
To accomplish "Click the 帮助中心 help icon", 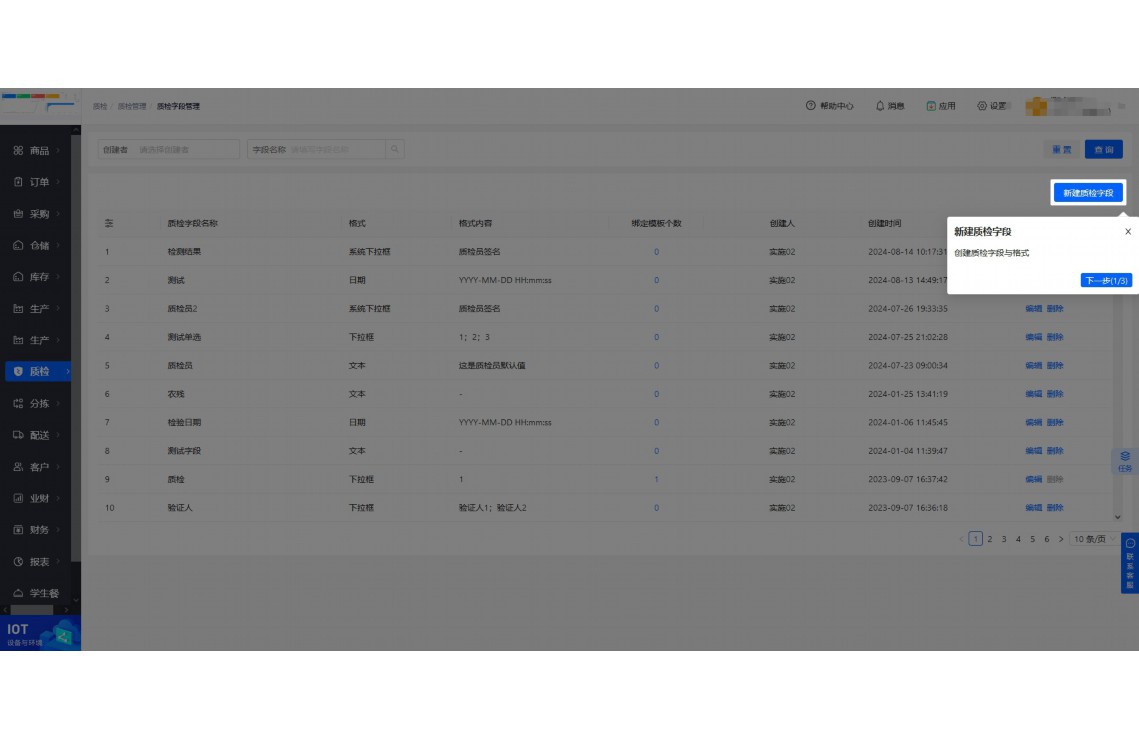I will point(811,106).
